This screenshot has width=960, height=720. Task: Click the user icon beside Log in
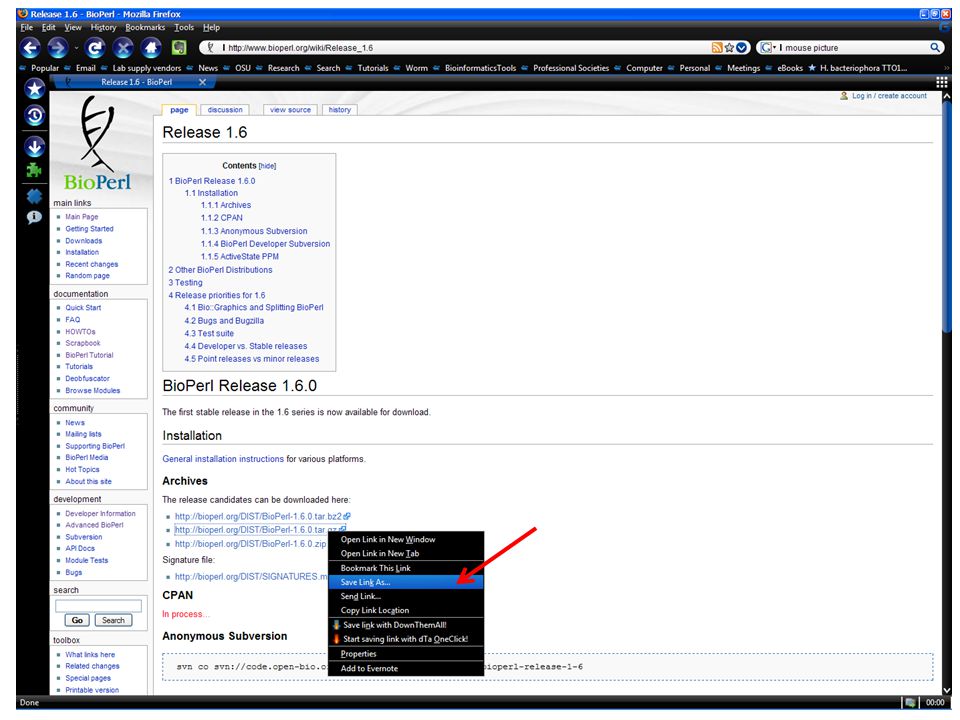[844, 96]
